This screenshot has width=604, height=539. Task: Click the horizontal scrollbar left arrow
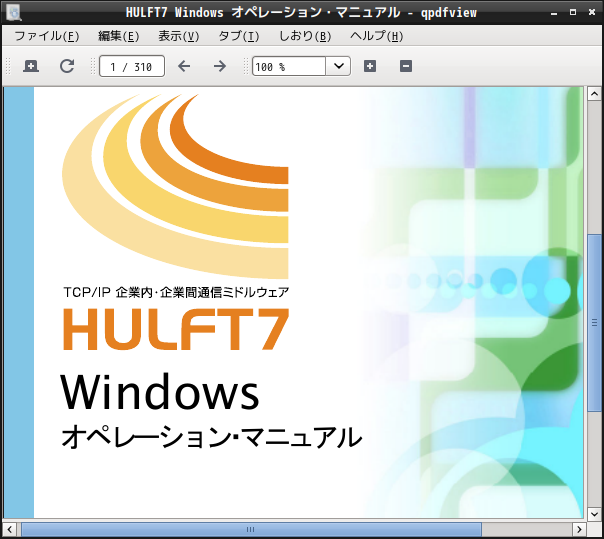click(10, 529)
